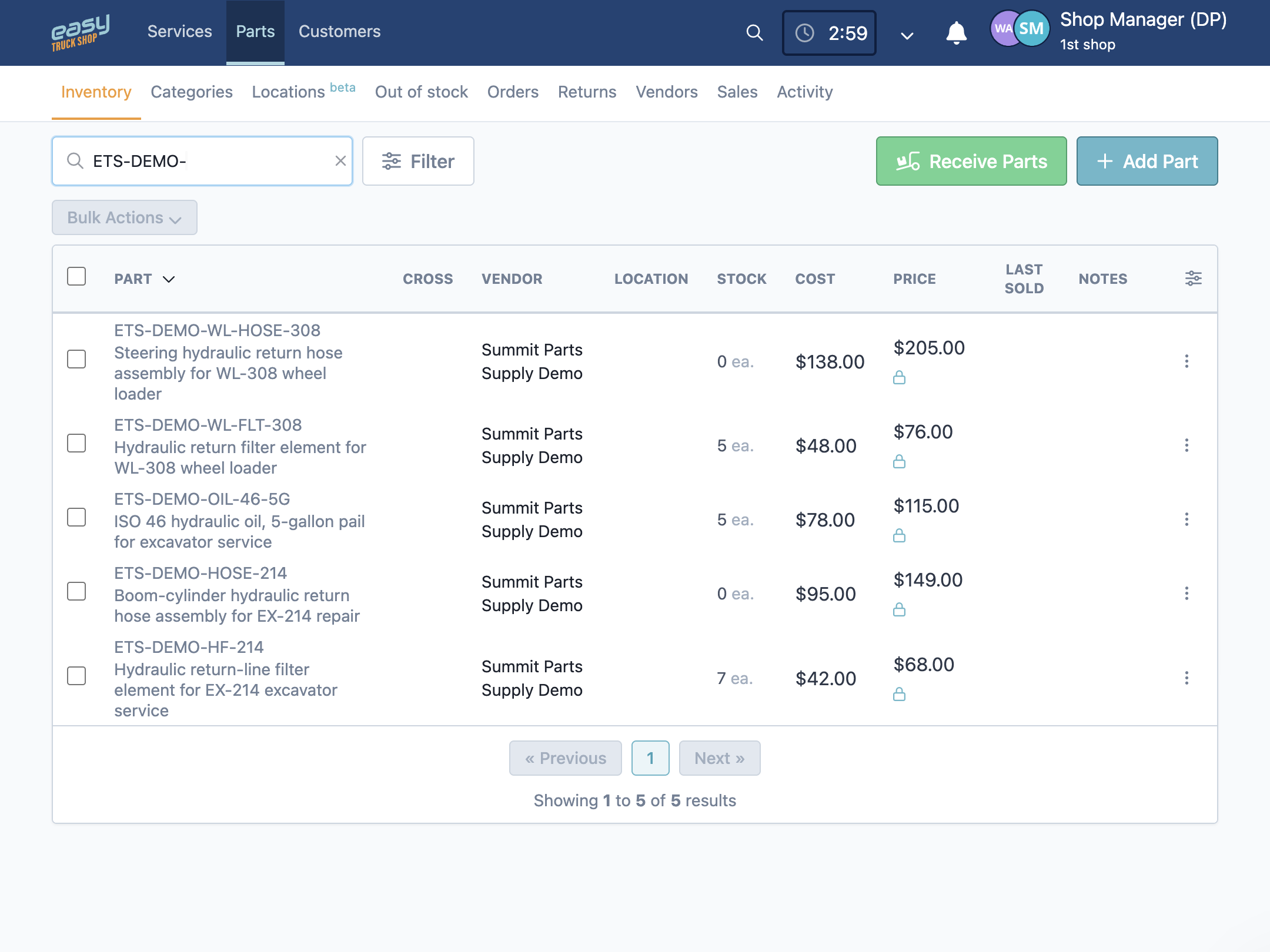Check the ETS-DEMO-OIL-46-5G row checkbox
Screen dimensions: 1270x952
76,517
